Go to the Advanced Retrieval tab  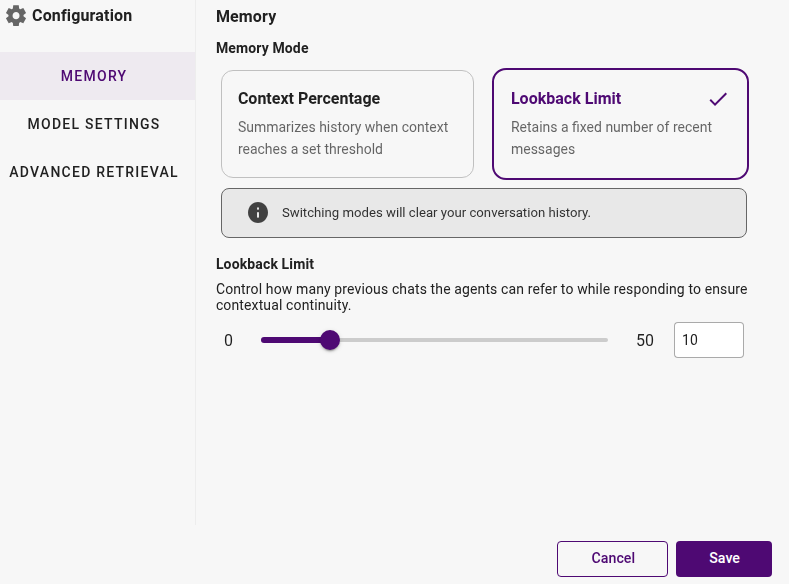pyautogui.click(x=94, y=172)
